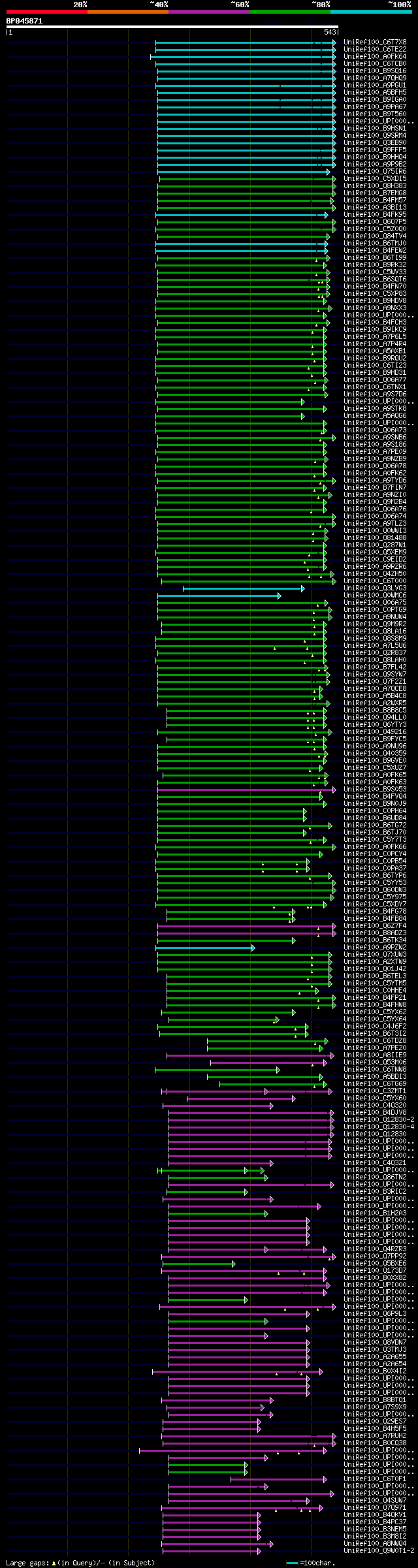418x1568 pixels.
Task: Select hit UniRef100_A3BI13
Action: tap(375, 207)
